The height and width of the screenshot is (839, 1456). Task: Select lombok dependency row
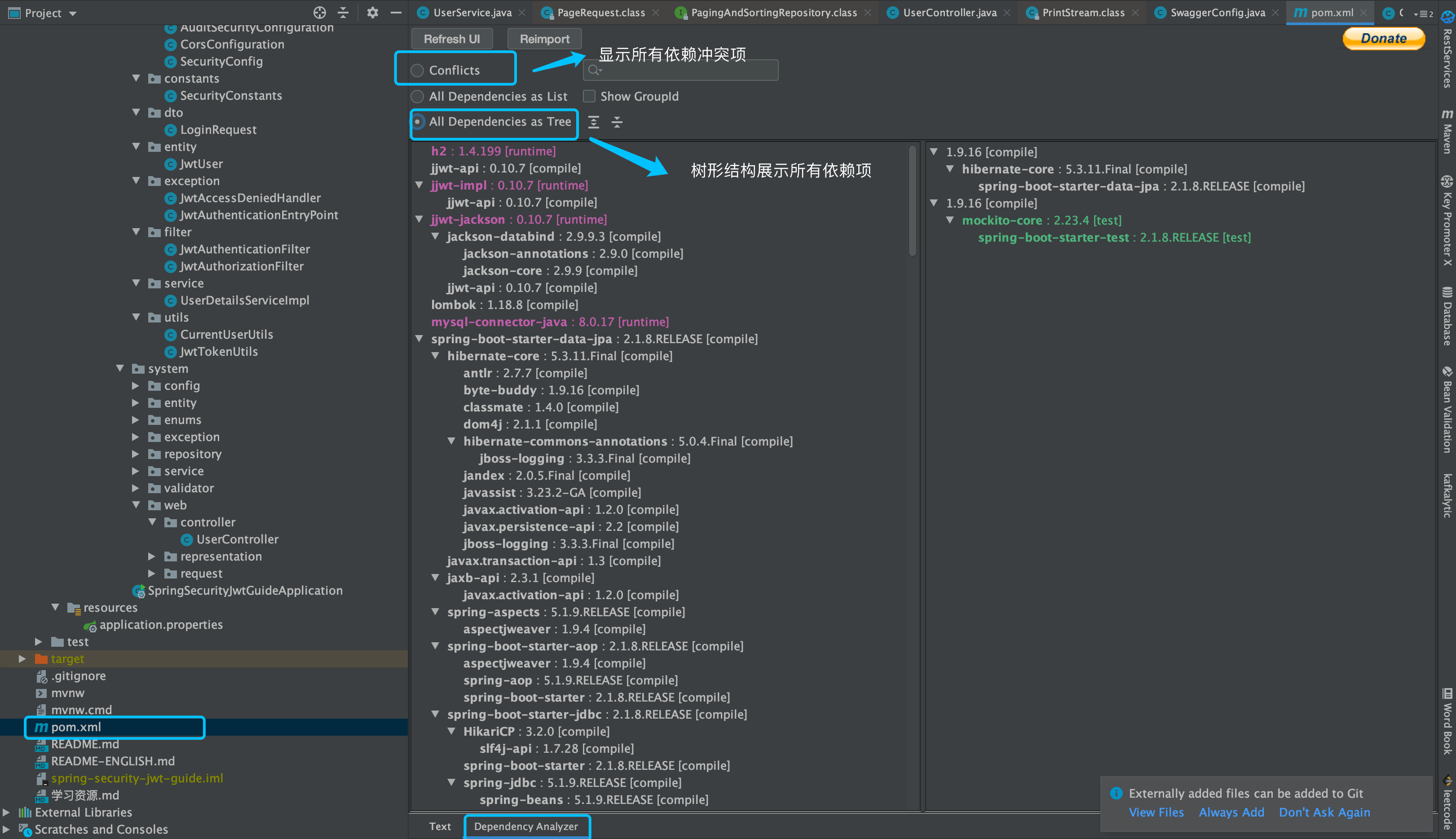coord(505,305)
